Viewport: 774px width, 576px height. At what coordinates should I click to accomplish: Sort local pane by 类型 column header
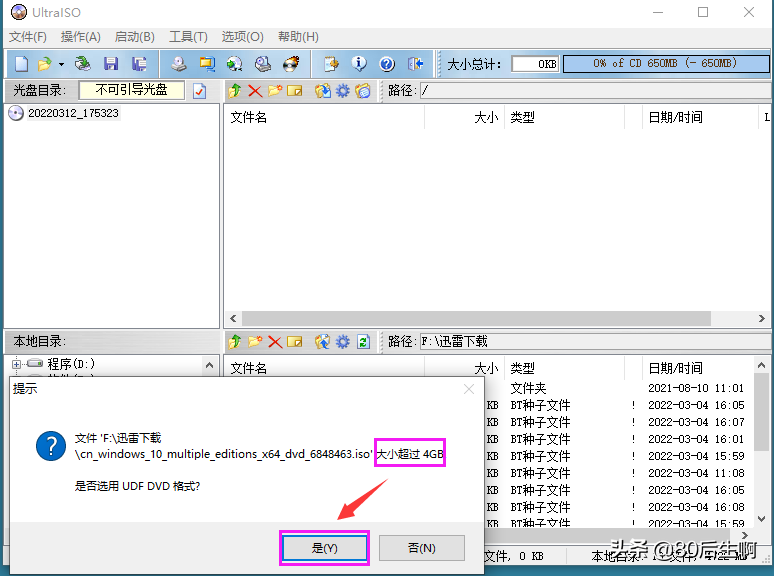click(565, 368)
